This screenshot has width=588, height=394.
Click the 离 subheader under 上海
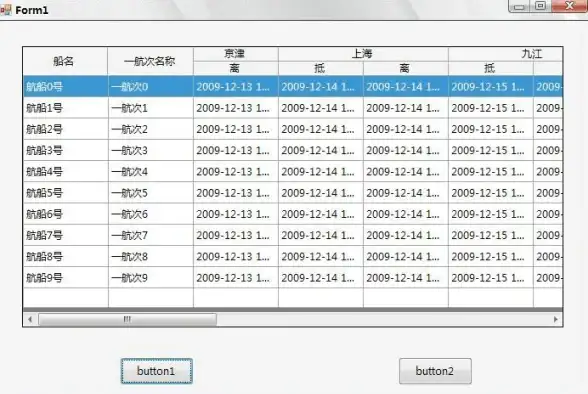[x=405, y=68]
